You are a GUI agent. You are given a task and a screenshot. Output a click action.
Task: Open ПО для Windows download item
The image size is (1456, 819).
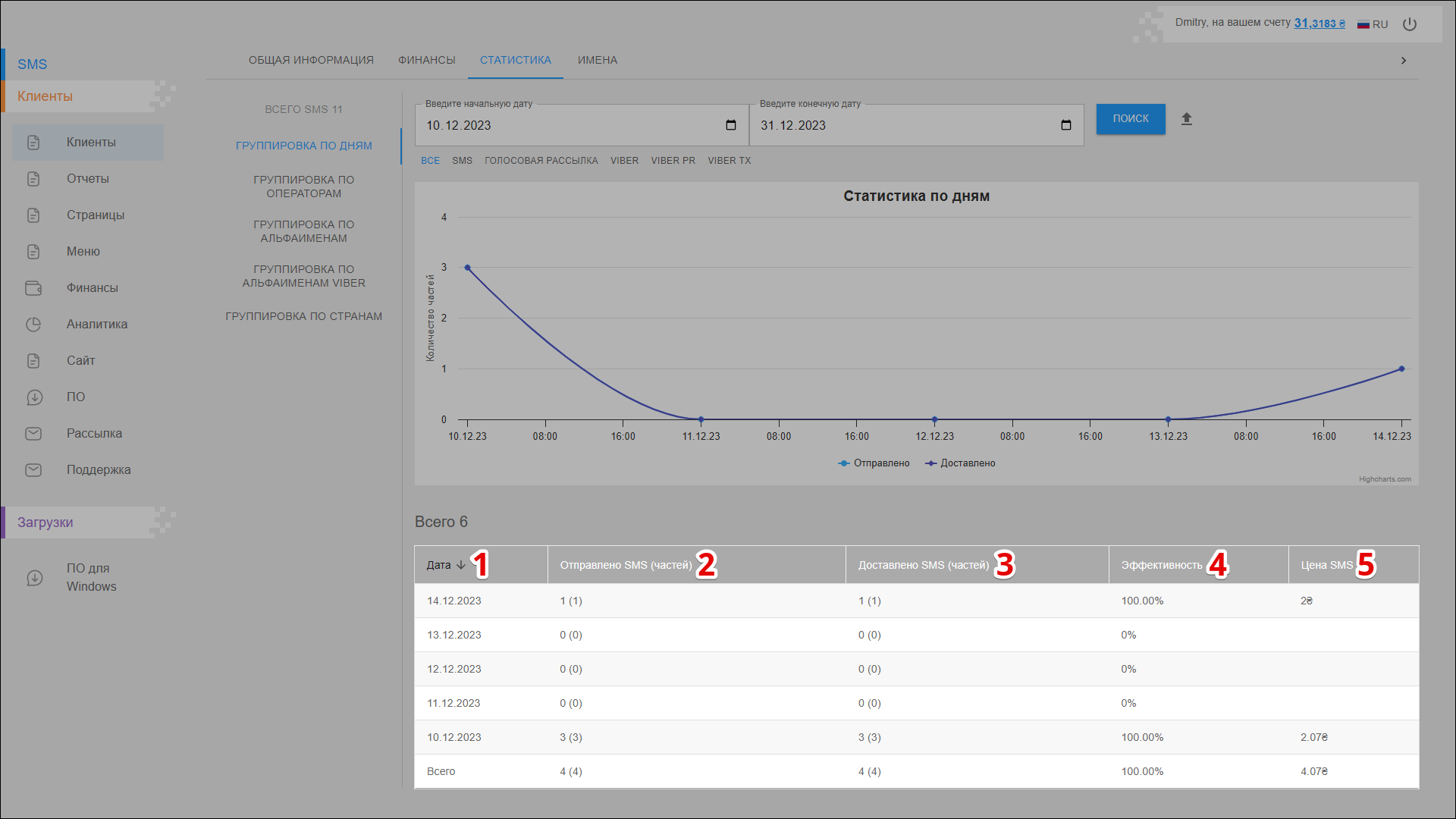pyautogui.click(x=91, y=577)
